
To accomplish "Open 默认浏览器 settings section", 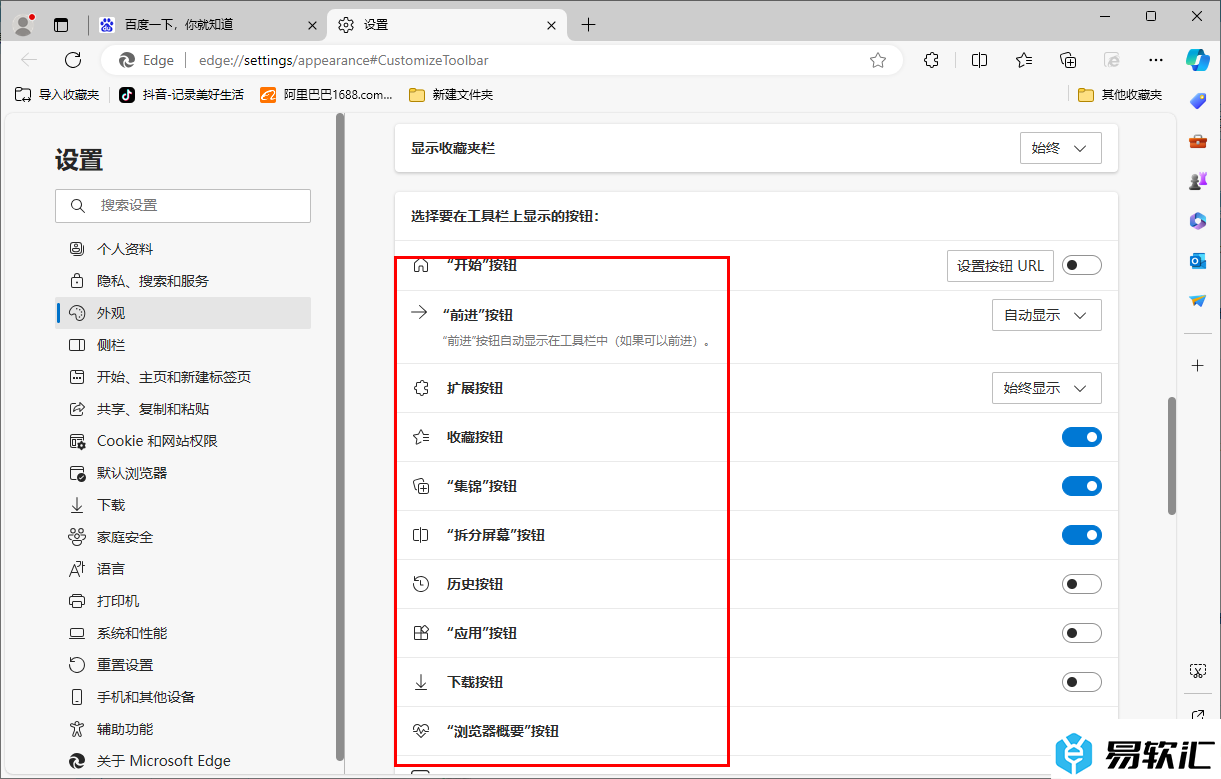I will pos(183,473).
